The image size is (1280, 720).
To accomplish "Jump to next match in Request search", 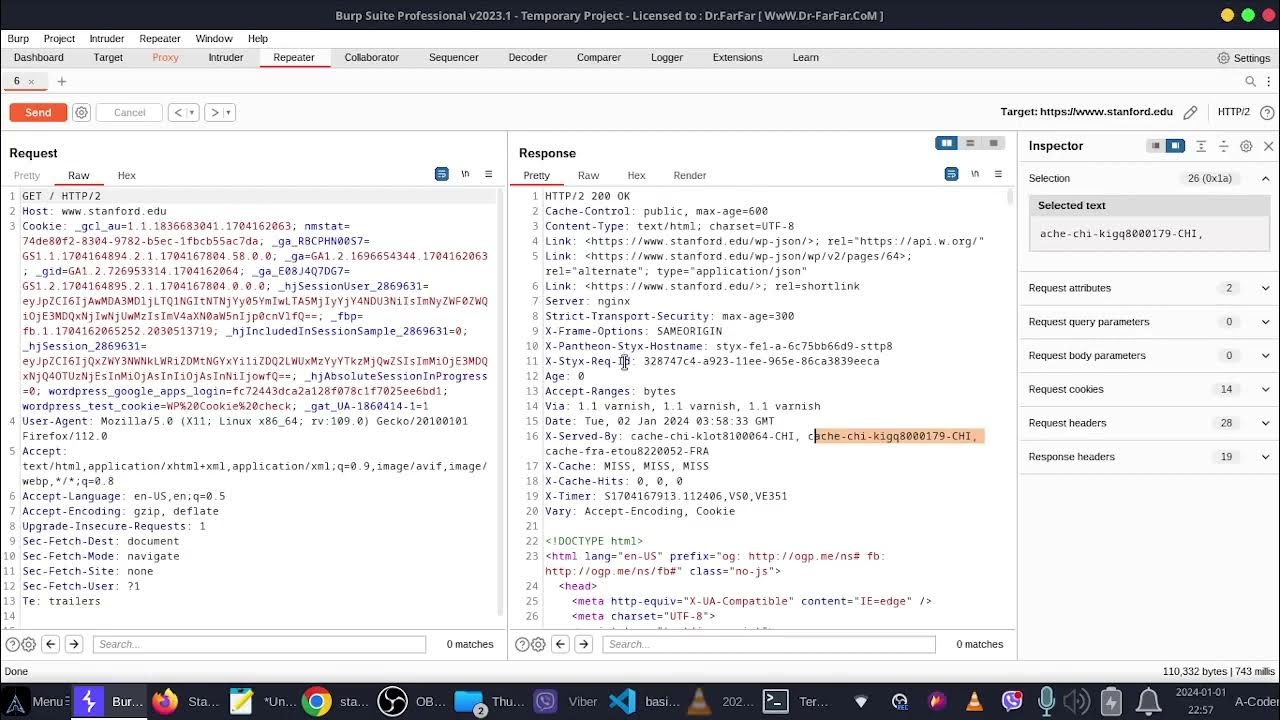I will (74, 644).
